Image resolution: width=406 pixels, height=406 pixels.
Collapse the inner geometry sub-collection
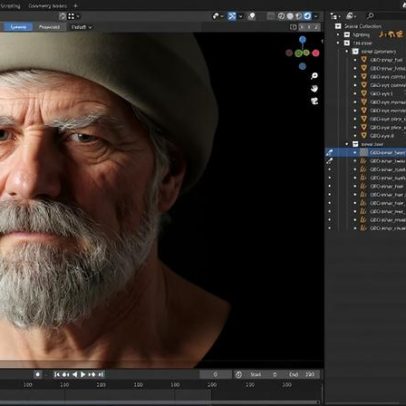(x=347, y=51)
